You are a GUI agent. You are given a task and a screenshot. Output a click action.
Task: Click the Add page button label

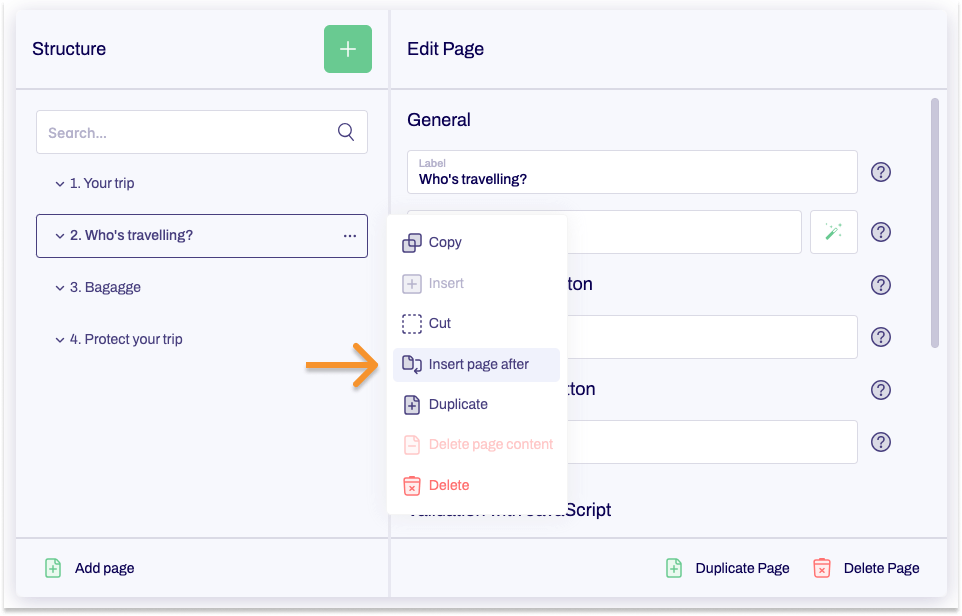coord(104,568)
